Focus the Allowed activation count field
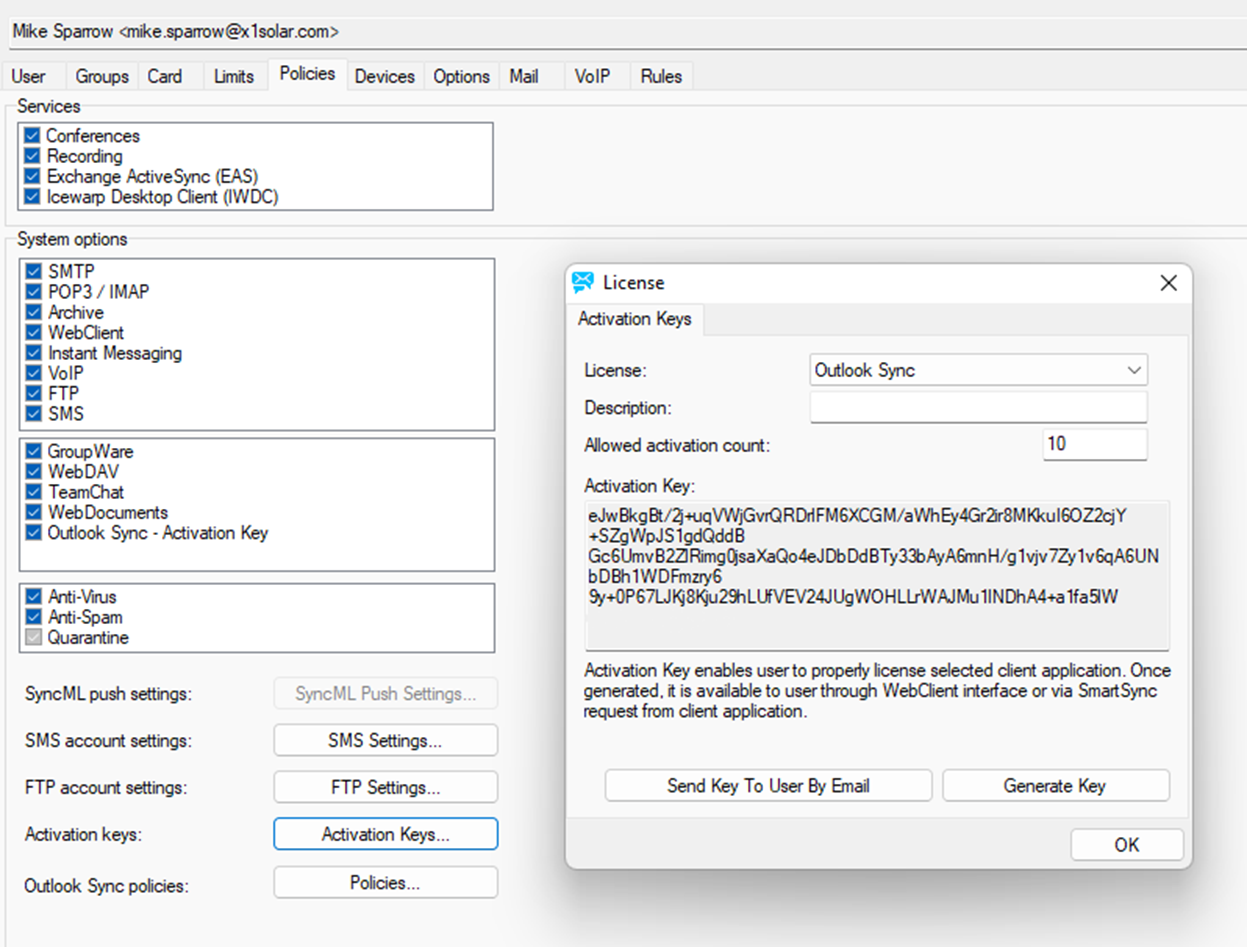1247x947 pixels. (1094, 444)
